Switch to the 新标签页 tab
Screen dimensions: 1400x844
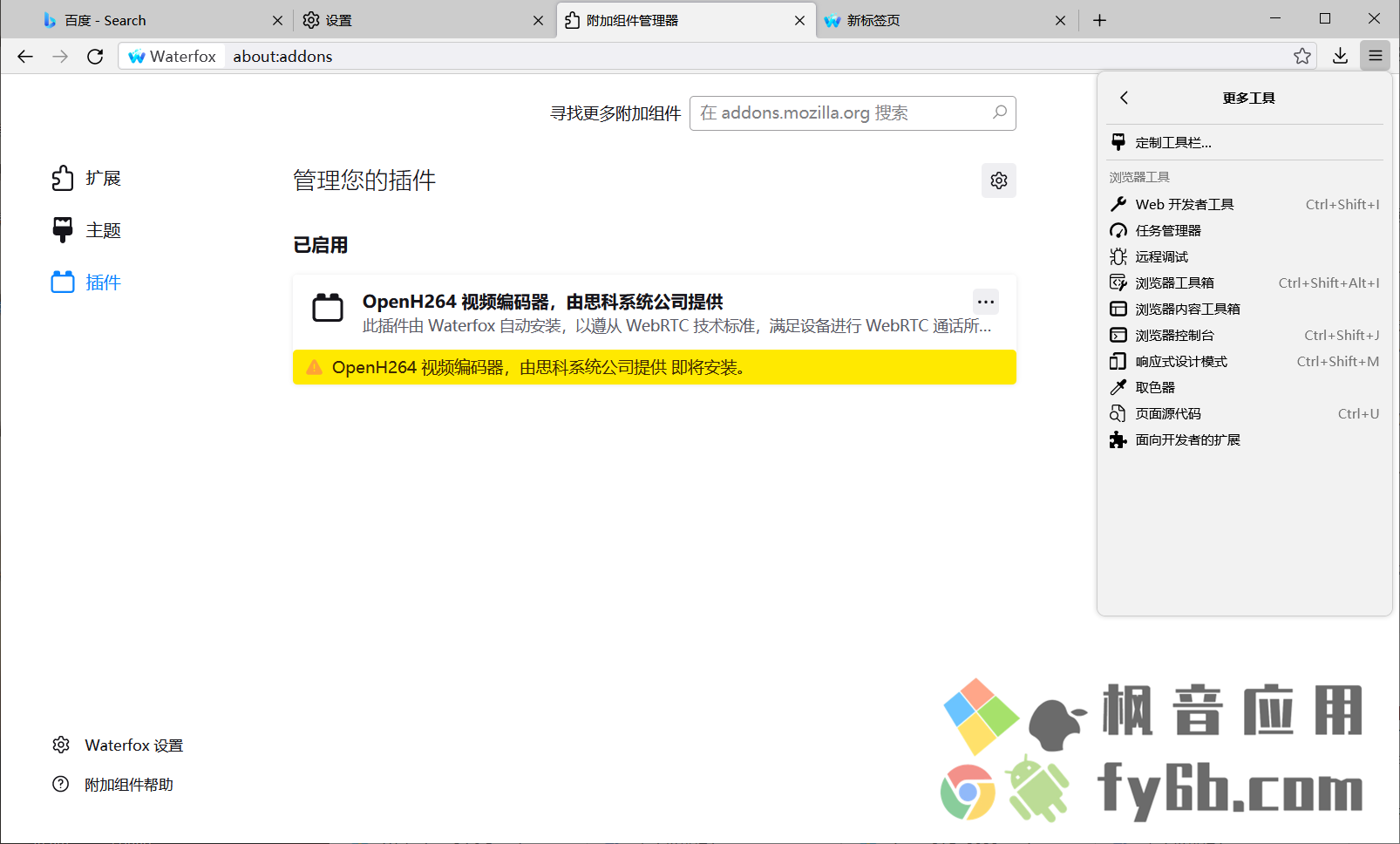coord(946,20)
